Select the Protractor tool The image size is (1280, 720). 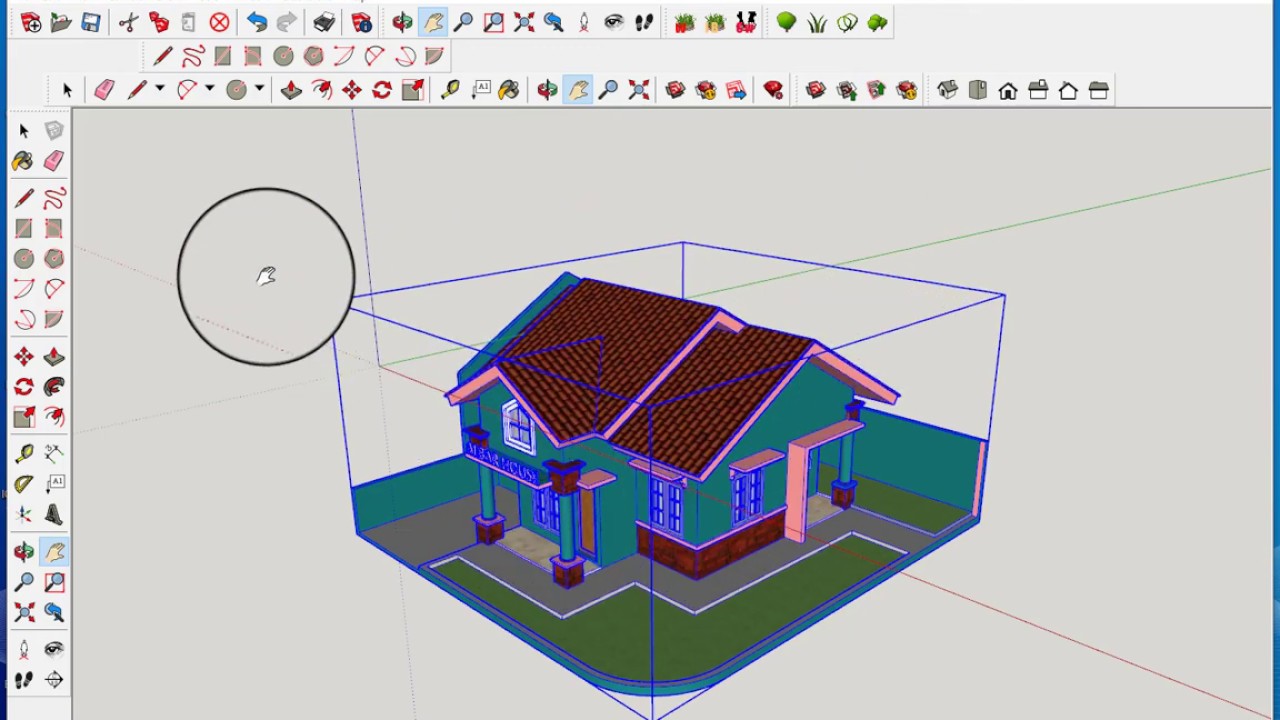[23, 484]
